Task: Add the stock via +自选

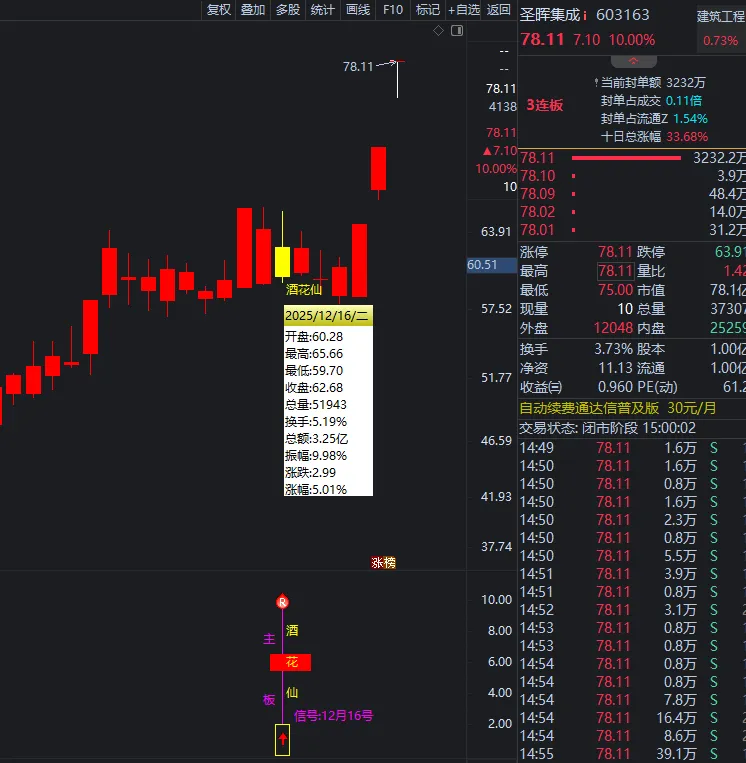Action: pyautogui.click(x=464, y=10)
